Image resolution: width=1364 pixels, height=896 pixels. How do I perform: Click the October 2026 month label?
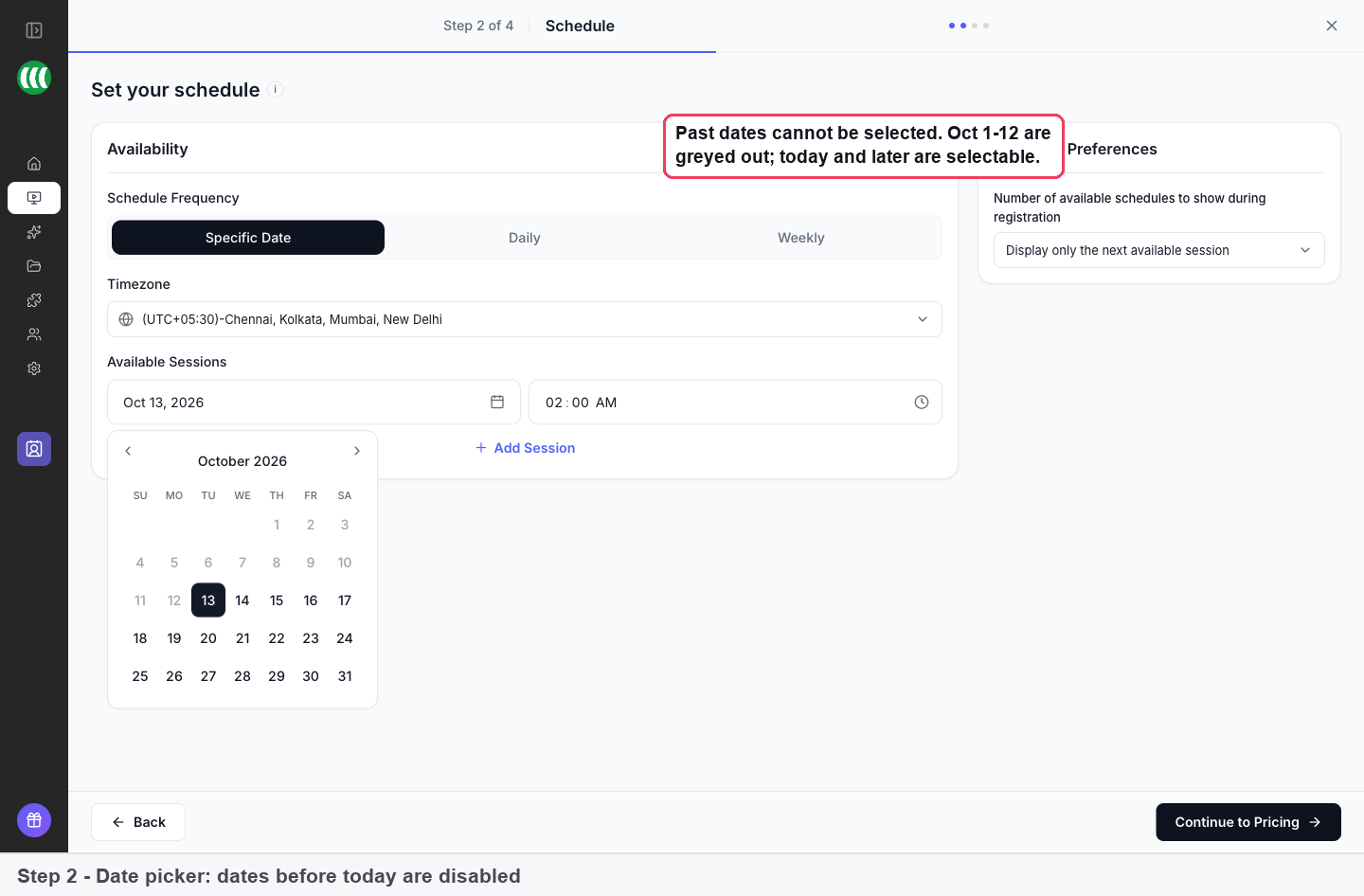[242, 461]
